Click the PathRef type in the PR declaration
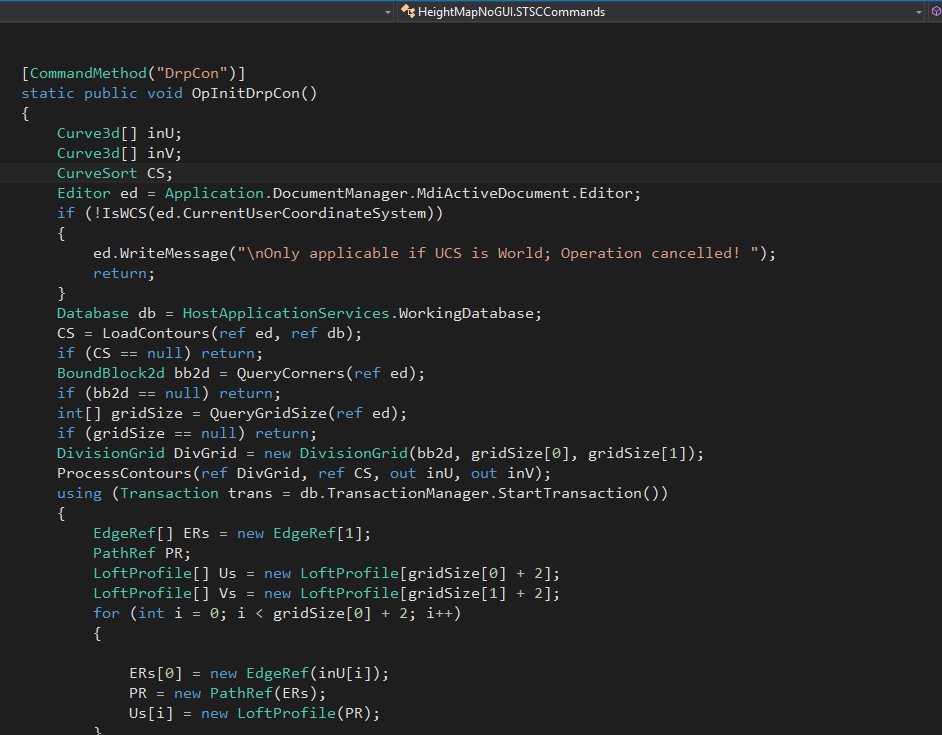 pyautogui.click(x=124, y=553)
